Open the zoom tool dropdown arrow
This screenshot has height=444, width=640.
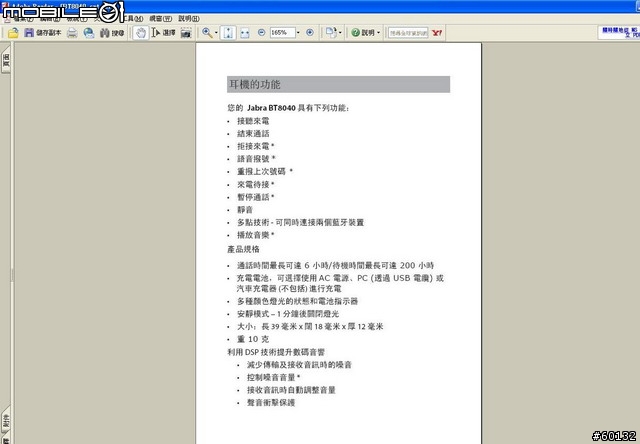216,33
